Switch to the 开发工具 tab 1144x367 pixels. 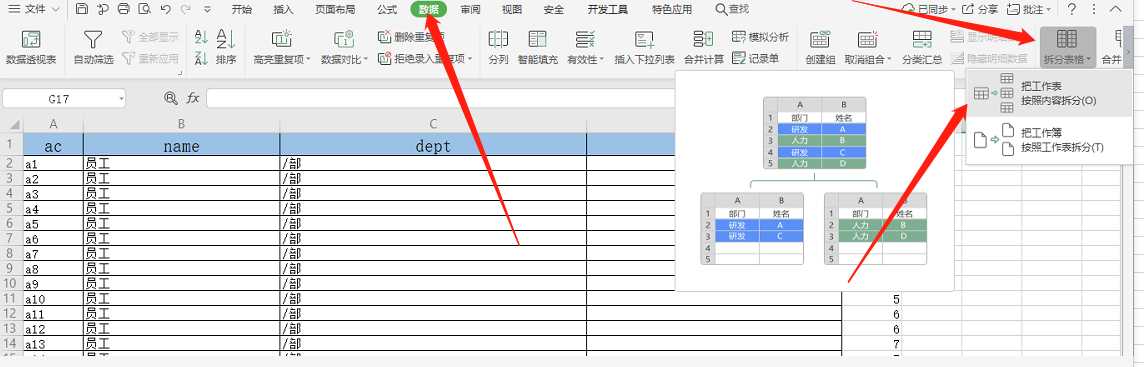[x=607, y=9]
